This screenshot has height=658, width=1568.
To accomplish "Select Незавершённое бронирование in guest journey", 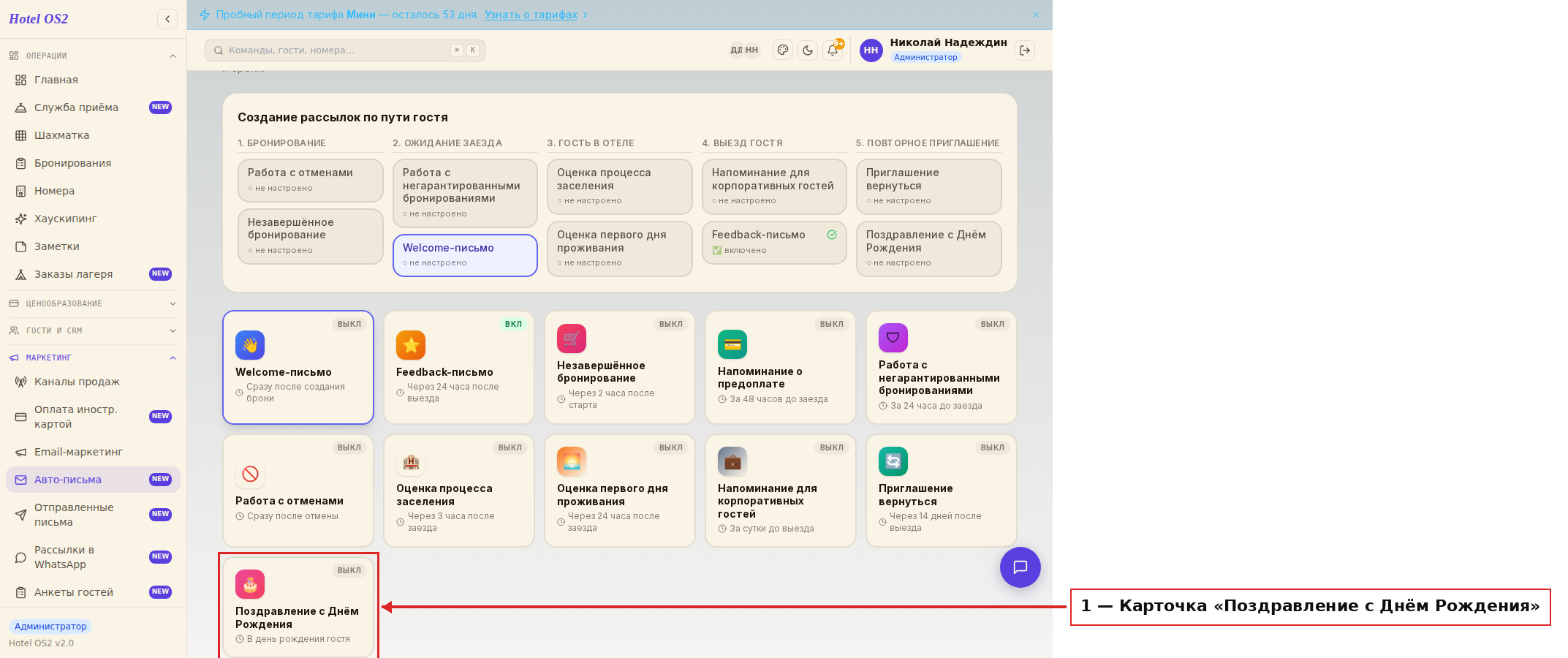I will coord(311,236).
